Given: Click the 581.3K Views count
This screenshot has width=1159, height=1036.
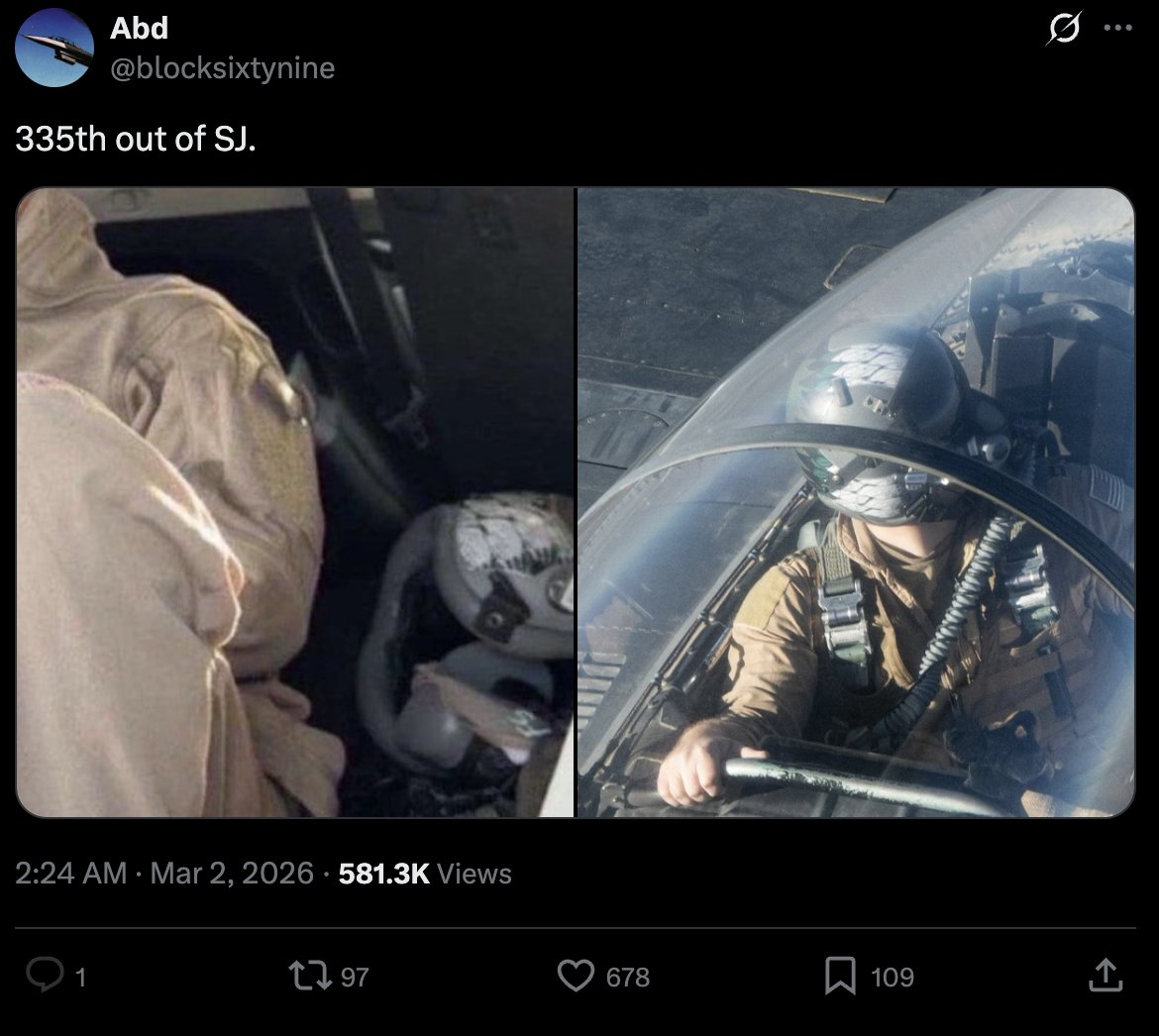Looking at the screenshot, I should coord(425,874).
